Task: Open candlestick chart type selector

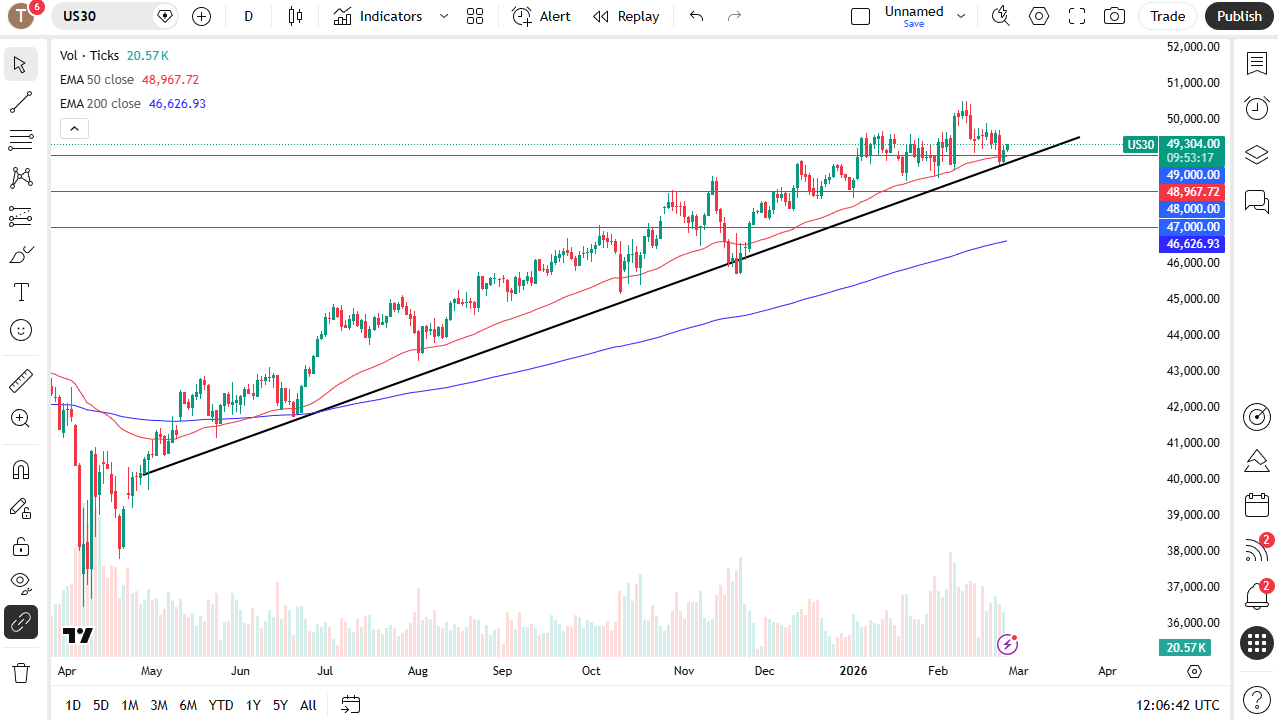Action: (295, 16)
